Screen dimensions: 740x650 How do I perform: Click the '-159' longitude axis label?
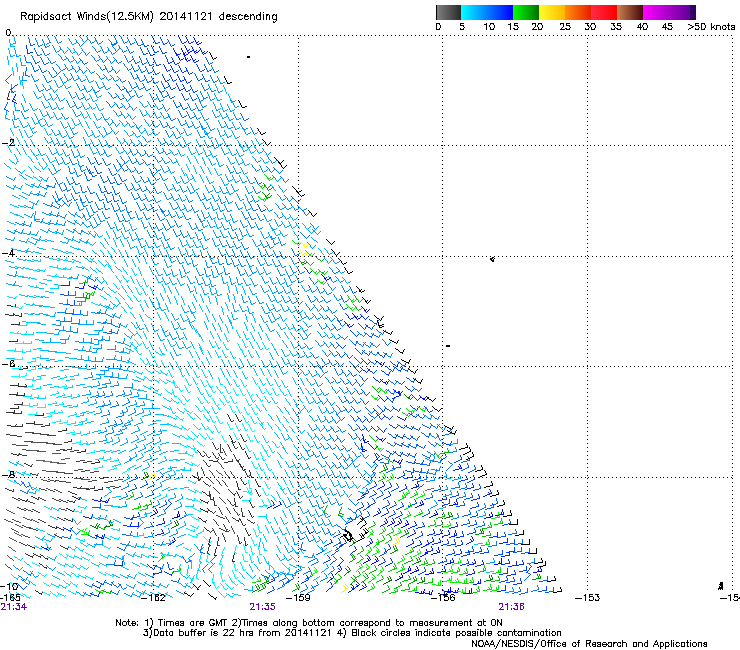point(298,598)
